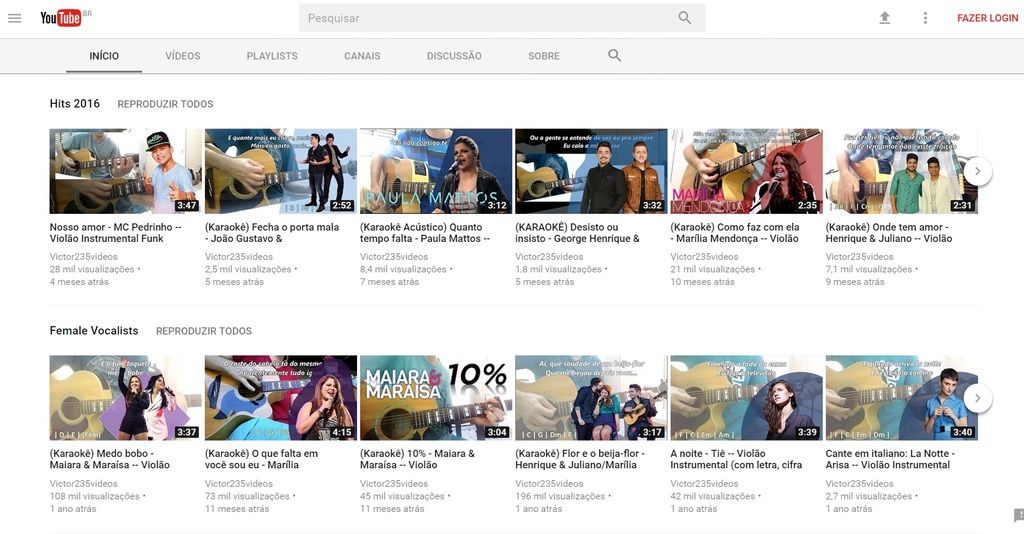
Task: Expand Female Vocalists row with next arrow
Action: point(977,398)
